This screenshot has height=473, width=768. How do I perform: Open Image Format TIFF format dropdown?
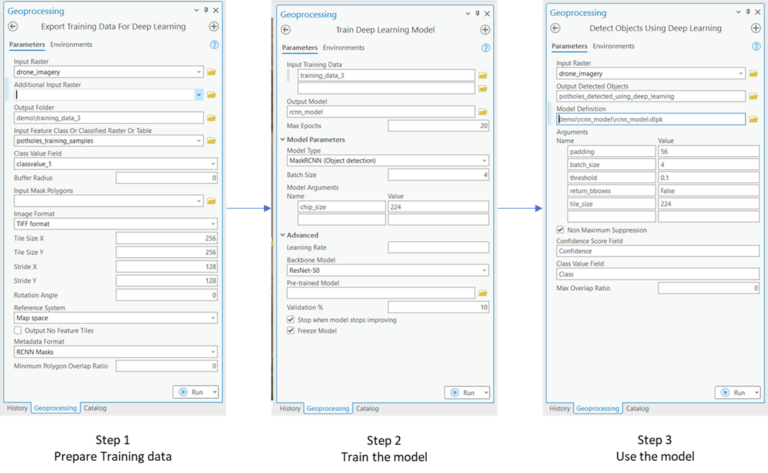click(214, 224)
